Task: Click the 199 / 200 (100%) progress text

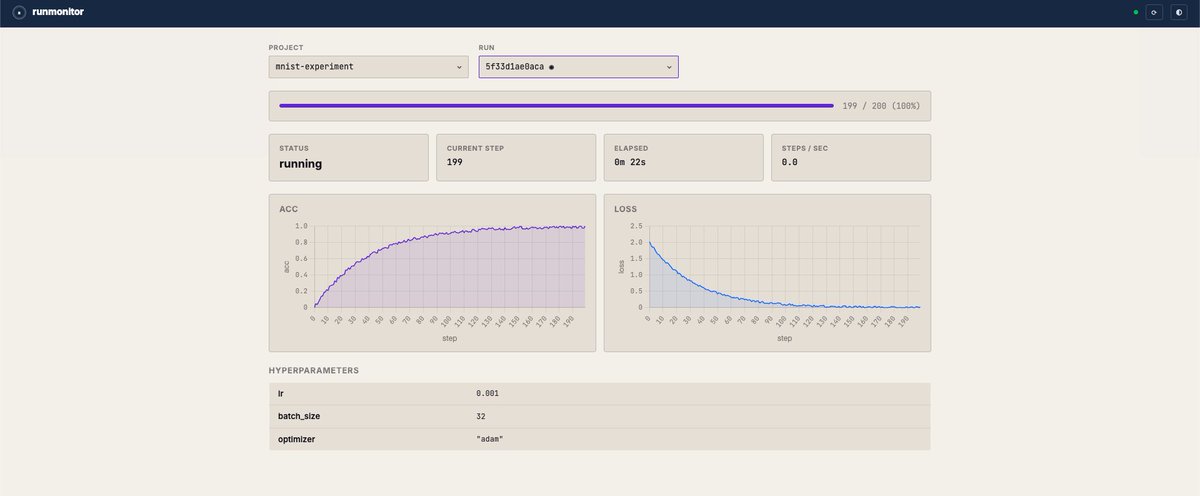Action: tap(881, 105)
